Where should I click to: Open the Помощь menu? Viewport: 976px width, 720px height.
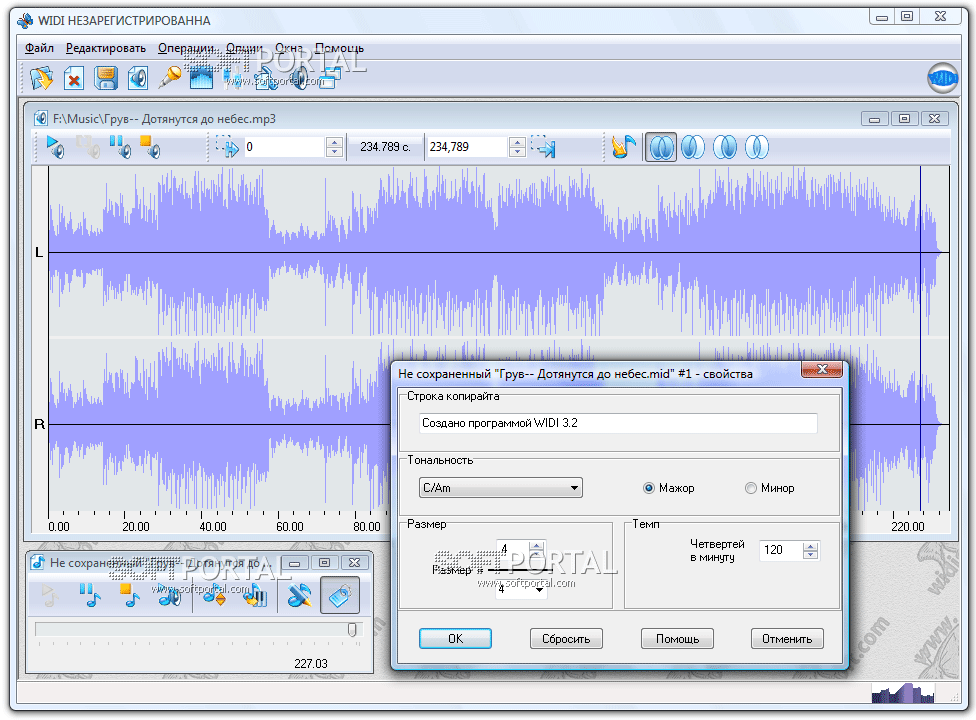(x=339, y=48)
